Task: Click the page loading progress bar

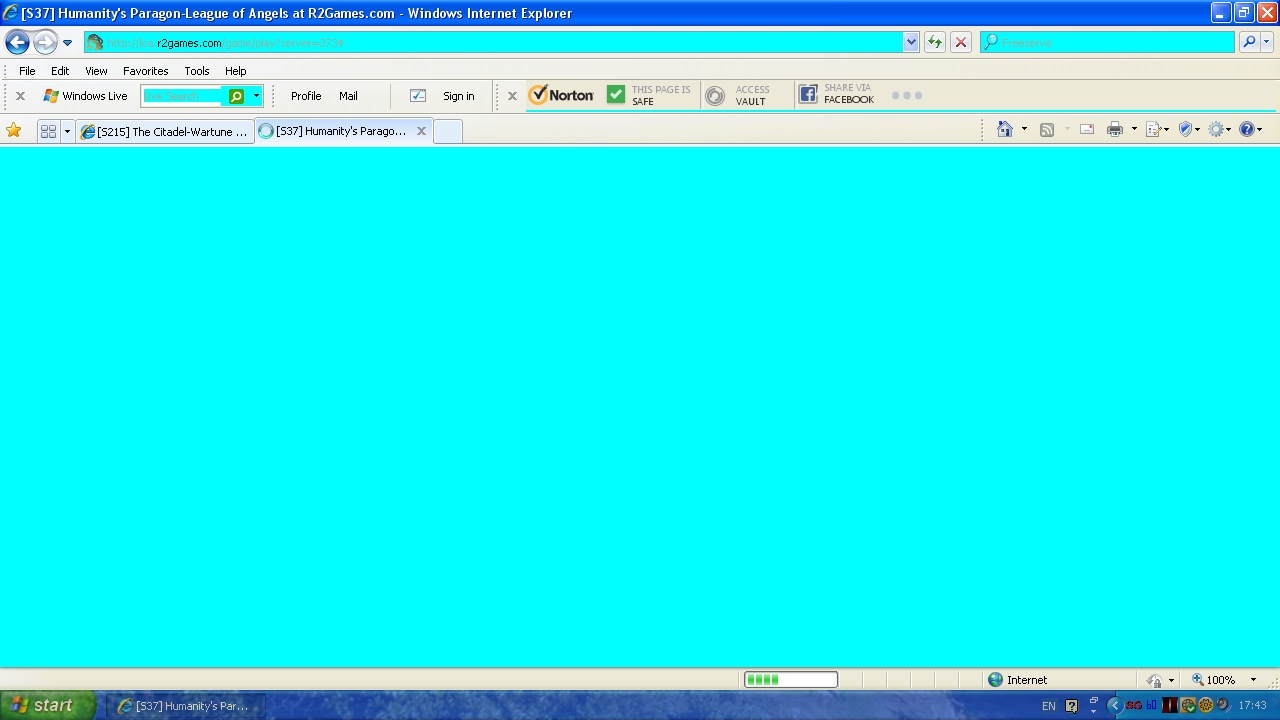Action: pyautogui.click(x=790, y=680)
